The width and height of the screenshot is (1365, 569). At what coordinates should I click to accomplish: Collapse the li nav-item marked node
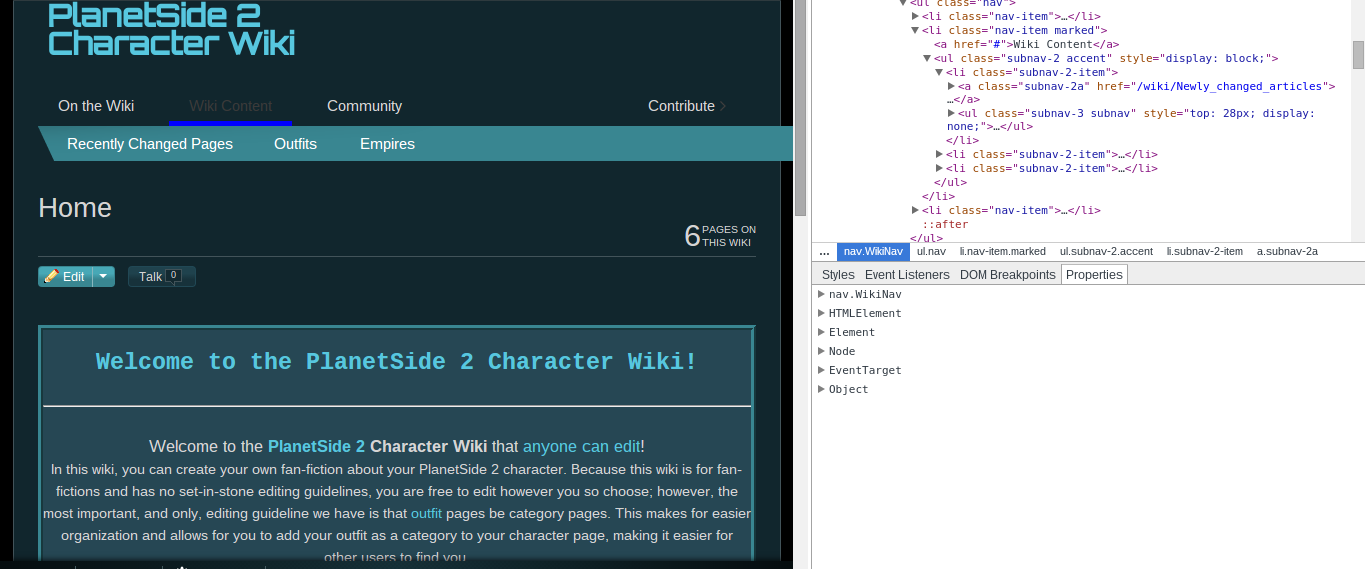click(915, 30)
